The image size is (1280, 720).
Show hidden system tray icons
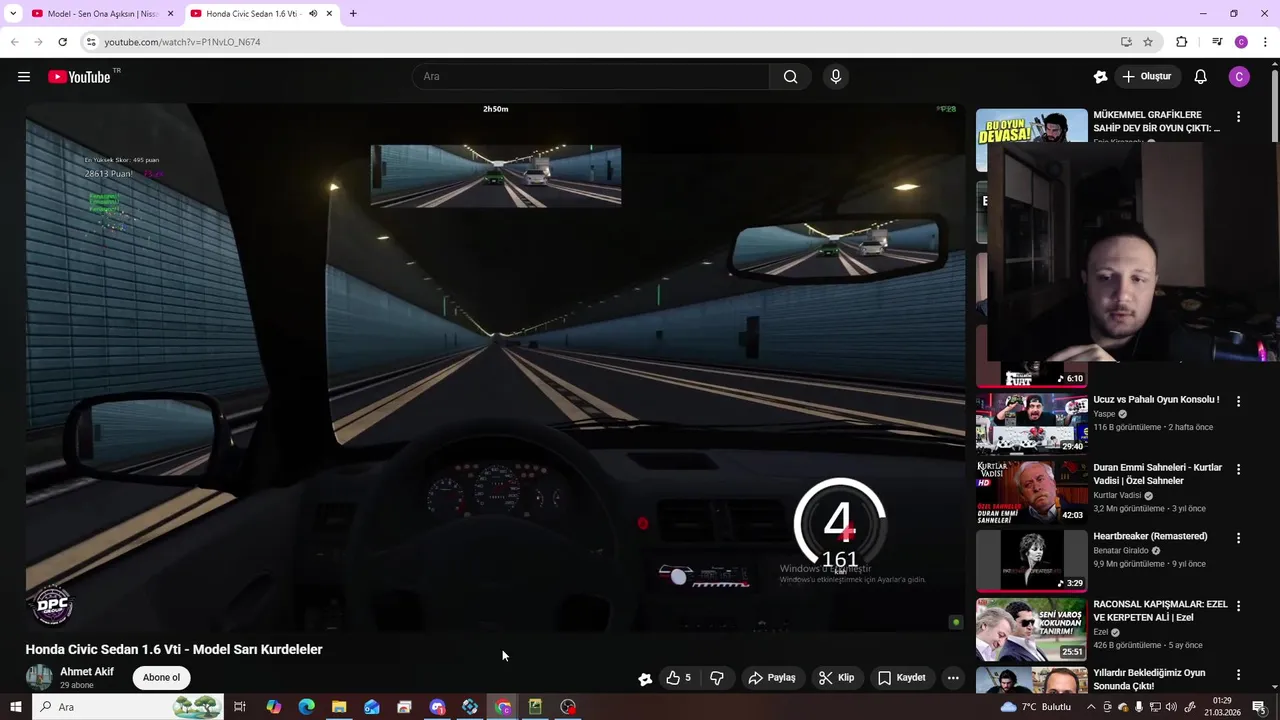point(1090,707)
